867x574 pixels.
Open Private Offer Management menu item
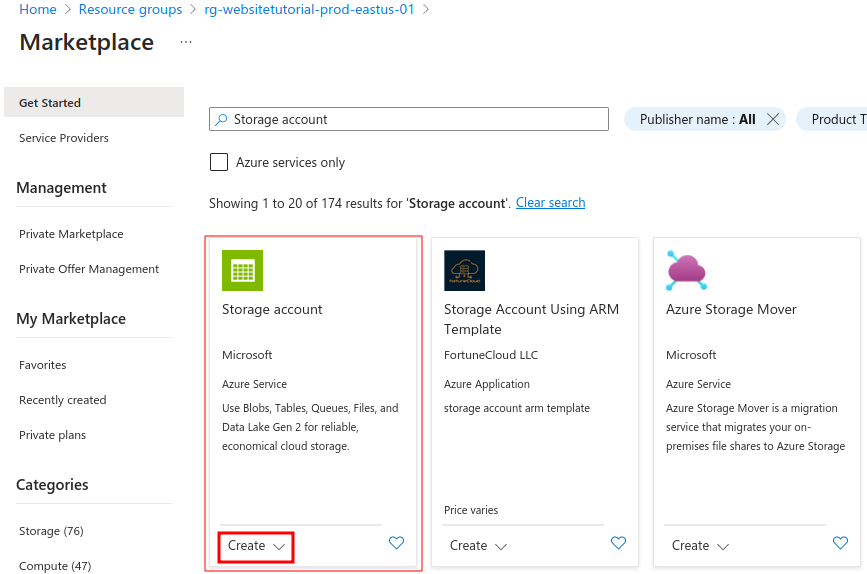[88, 269]
